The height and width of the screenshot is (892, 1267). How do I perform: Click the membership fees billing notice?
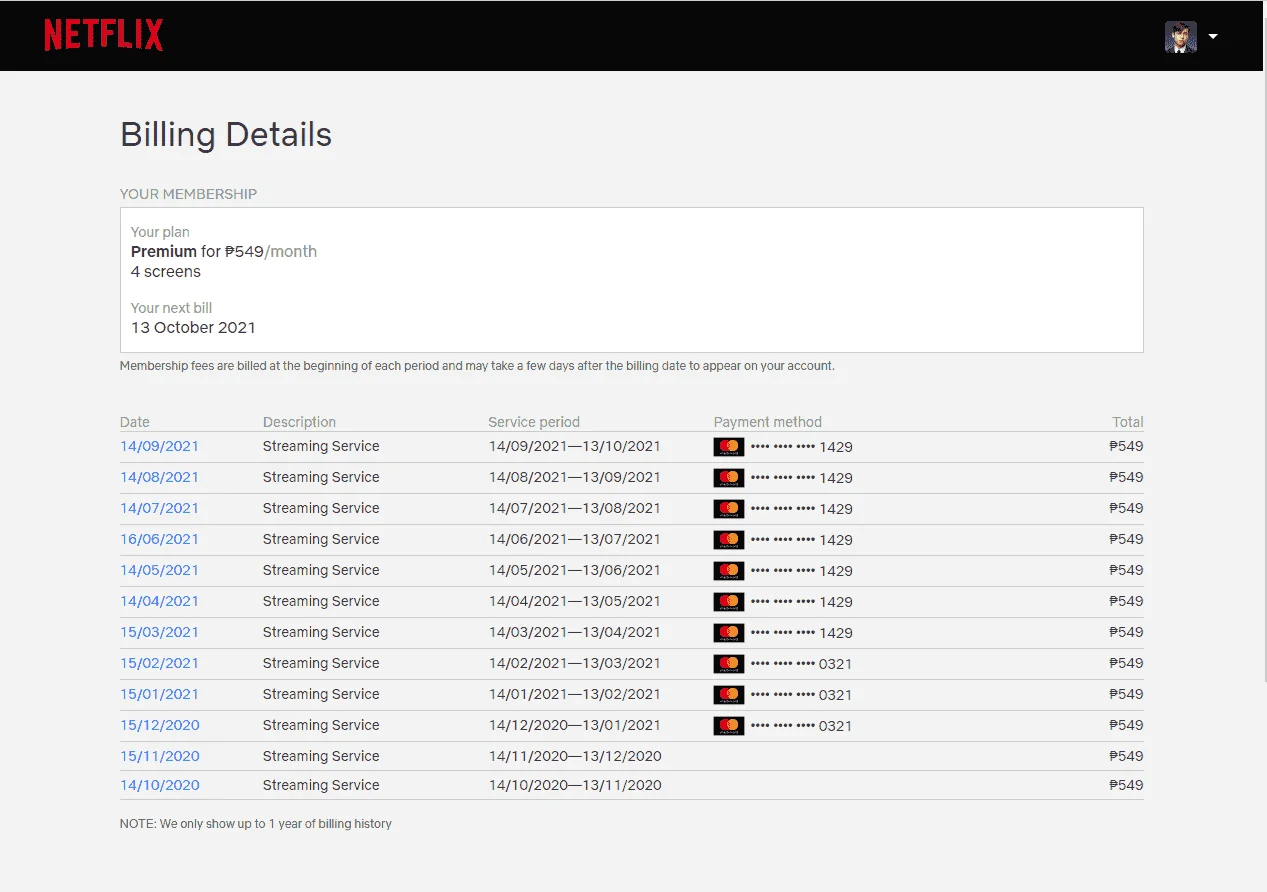(477, 366)
